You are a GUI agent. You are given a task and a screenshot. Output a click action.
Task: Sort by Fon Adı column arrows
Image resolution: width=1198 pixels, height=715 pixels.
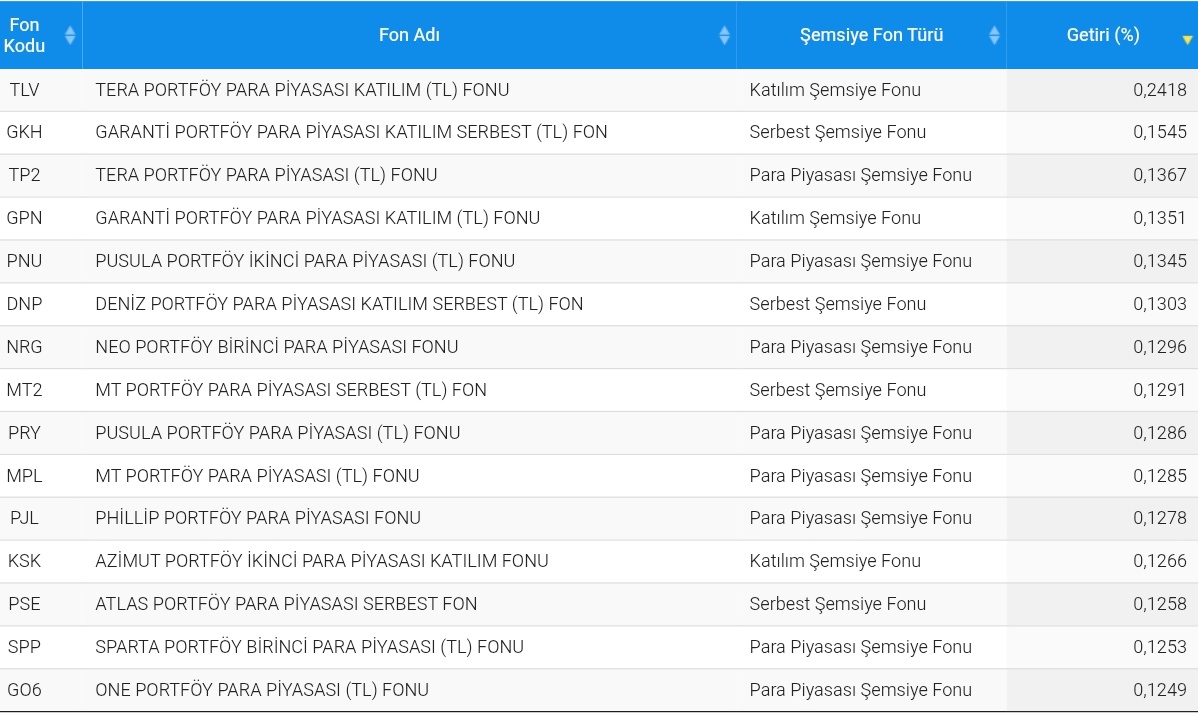point(724,35)
